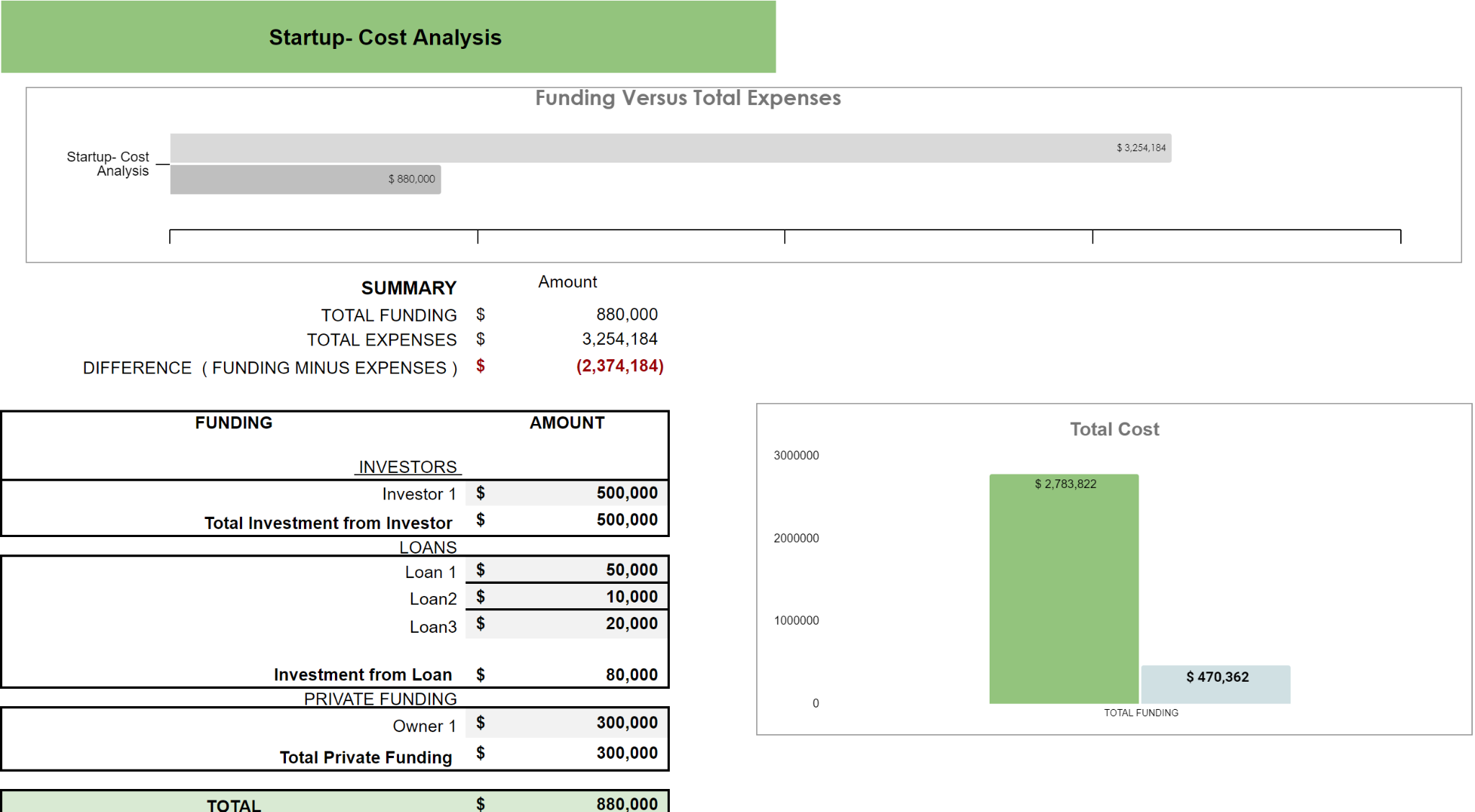Image resolution: width=1475 pixels, height=812 pixels.
Task: Select the Total Private Funding label
Action: point(365,757)
